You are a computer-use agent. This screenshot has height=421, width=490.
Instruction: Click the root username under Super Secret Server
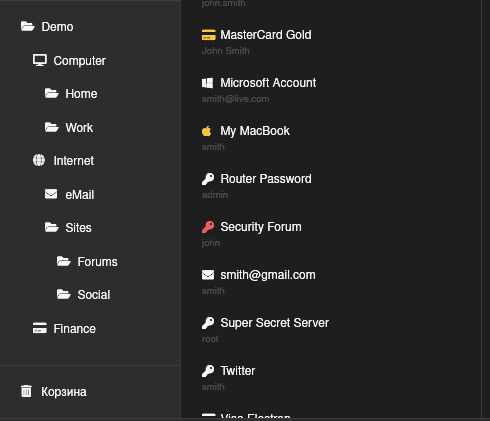click(210, 339)
